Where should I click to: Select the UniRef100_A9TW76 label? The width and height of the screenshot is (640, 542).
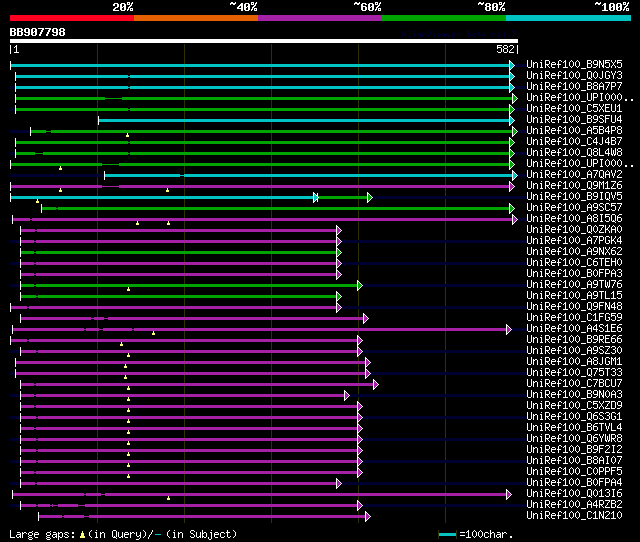tap(574, 285)
